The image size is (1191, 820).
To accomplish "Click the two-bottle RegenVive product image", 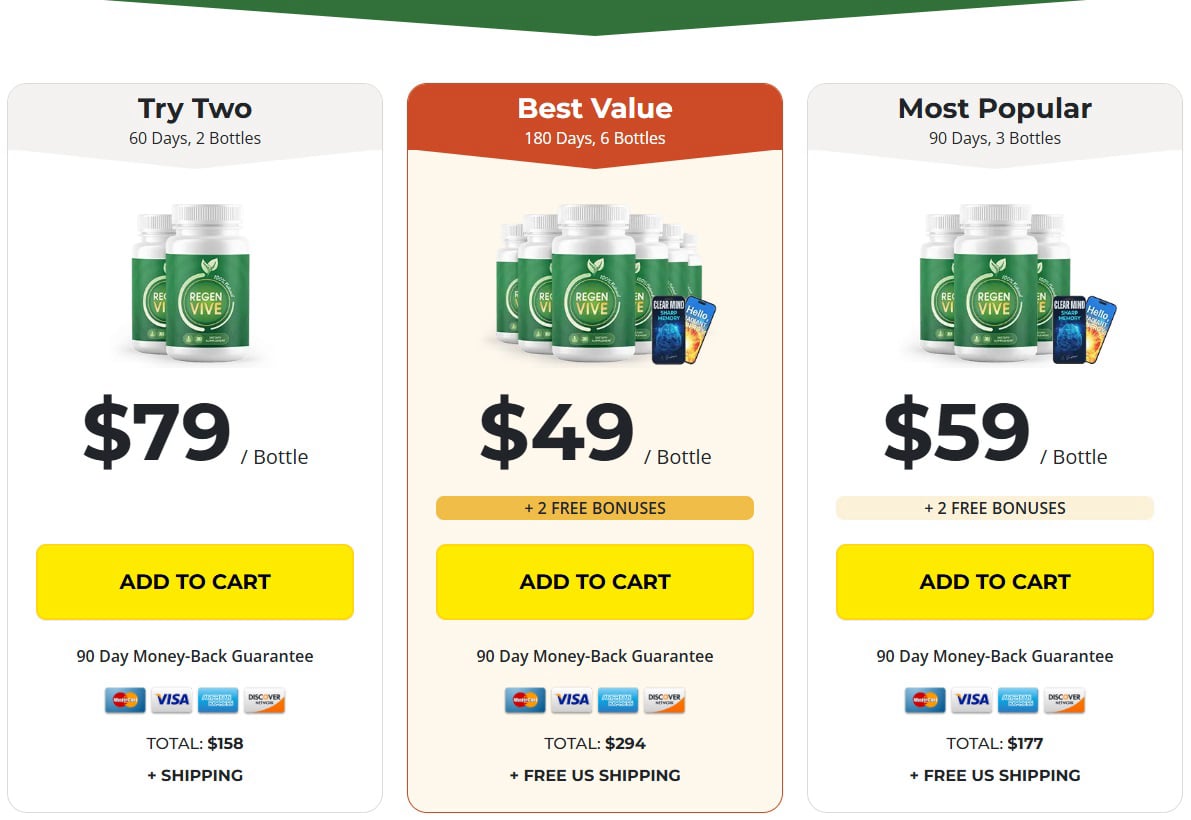I will pos(191,282).
